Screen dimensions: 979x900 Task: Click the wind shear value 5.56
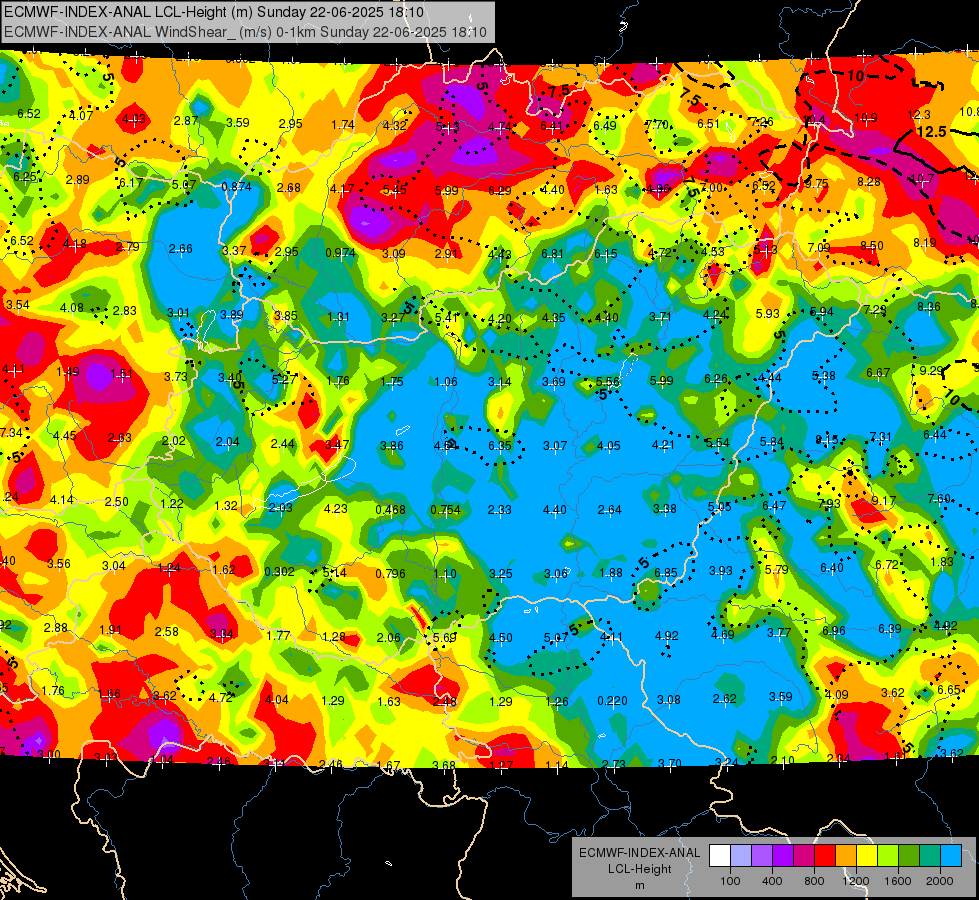tap(608, 382)
